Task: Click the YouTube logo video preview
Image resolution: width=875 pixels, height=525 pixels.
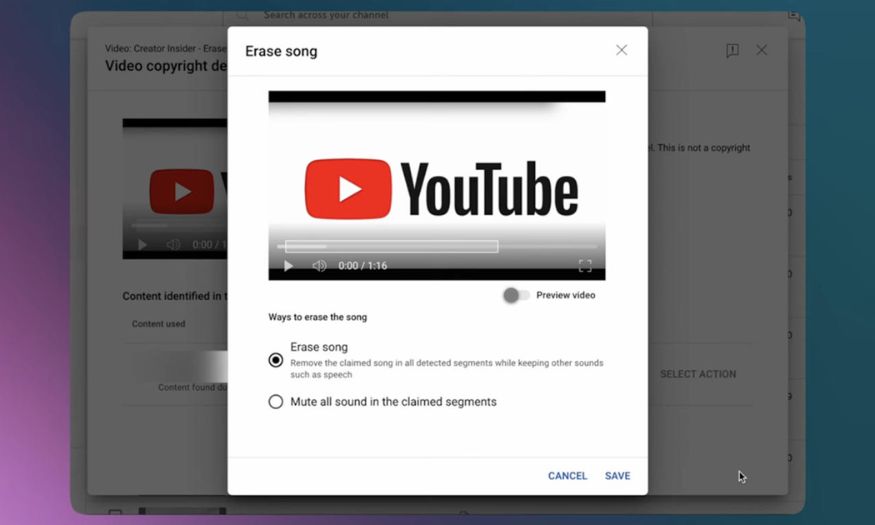Action: point(437,185)
